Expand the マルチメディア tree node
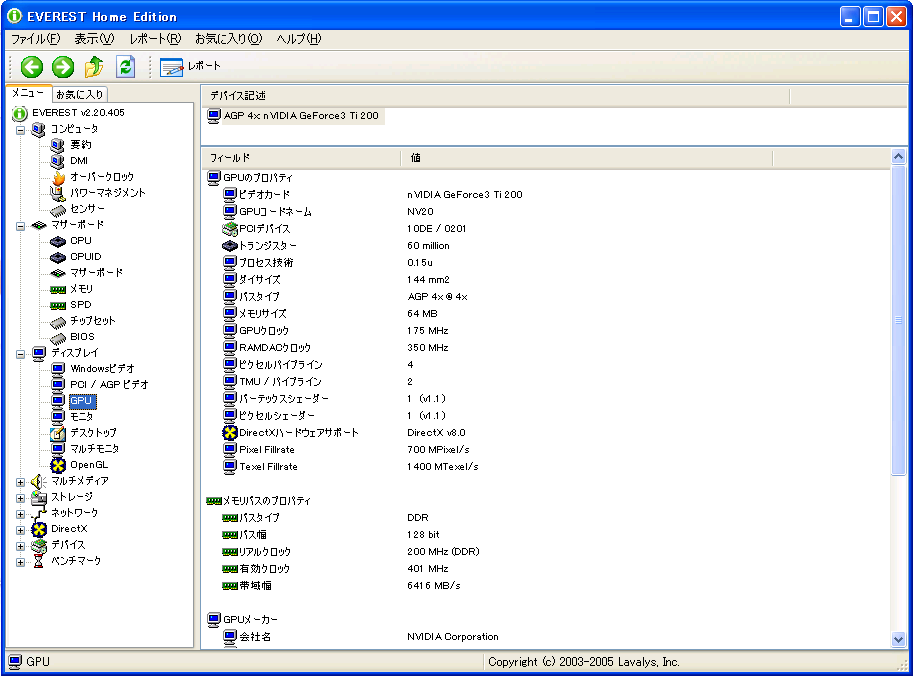The height and width of the screenshot is (676, 913). click(20, 482)
